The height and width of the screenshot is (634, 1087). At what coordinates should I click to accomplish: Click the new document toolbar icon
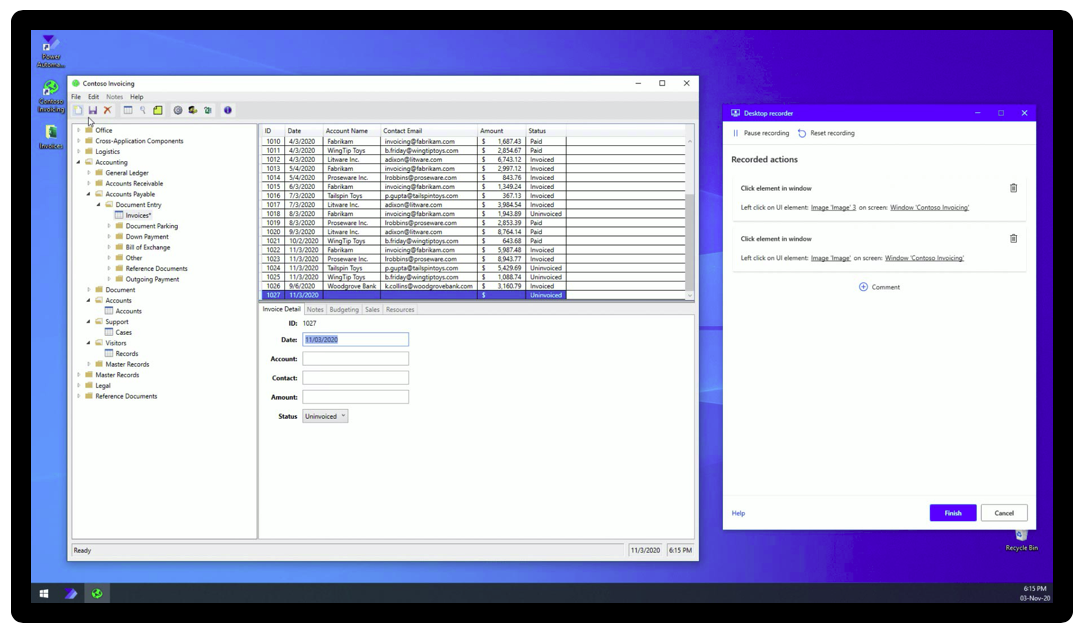pyautogui.click(x=78, y=110)
